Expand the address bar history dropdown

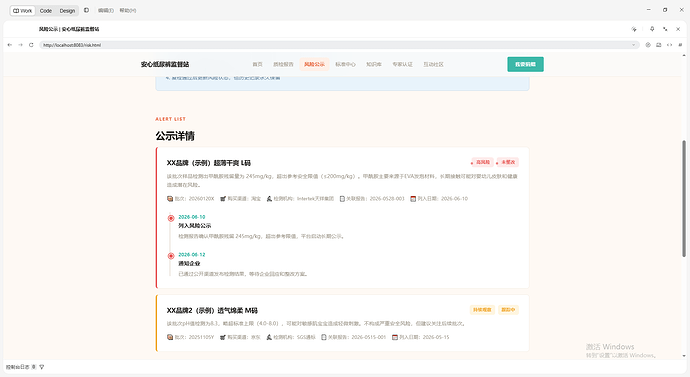634,45
